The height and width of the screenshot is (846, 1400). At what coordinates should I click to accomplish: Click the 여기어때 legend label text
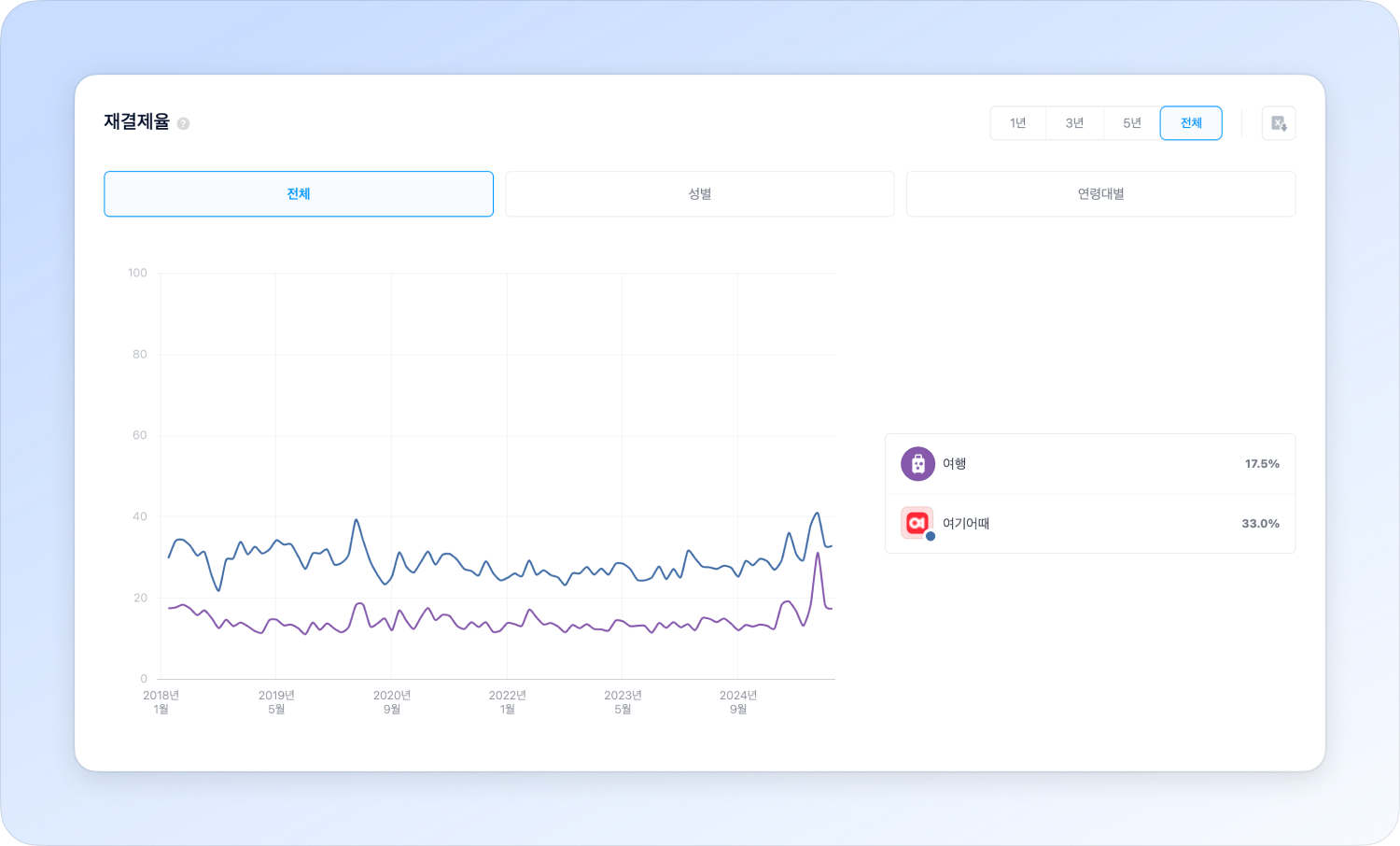click(966, 524)
